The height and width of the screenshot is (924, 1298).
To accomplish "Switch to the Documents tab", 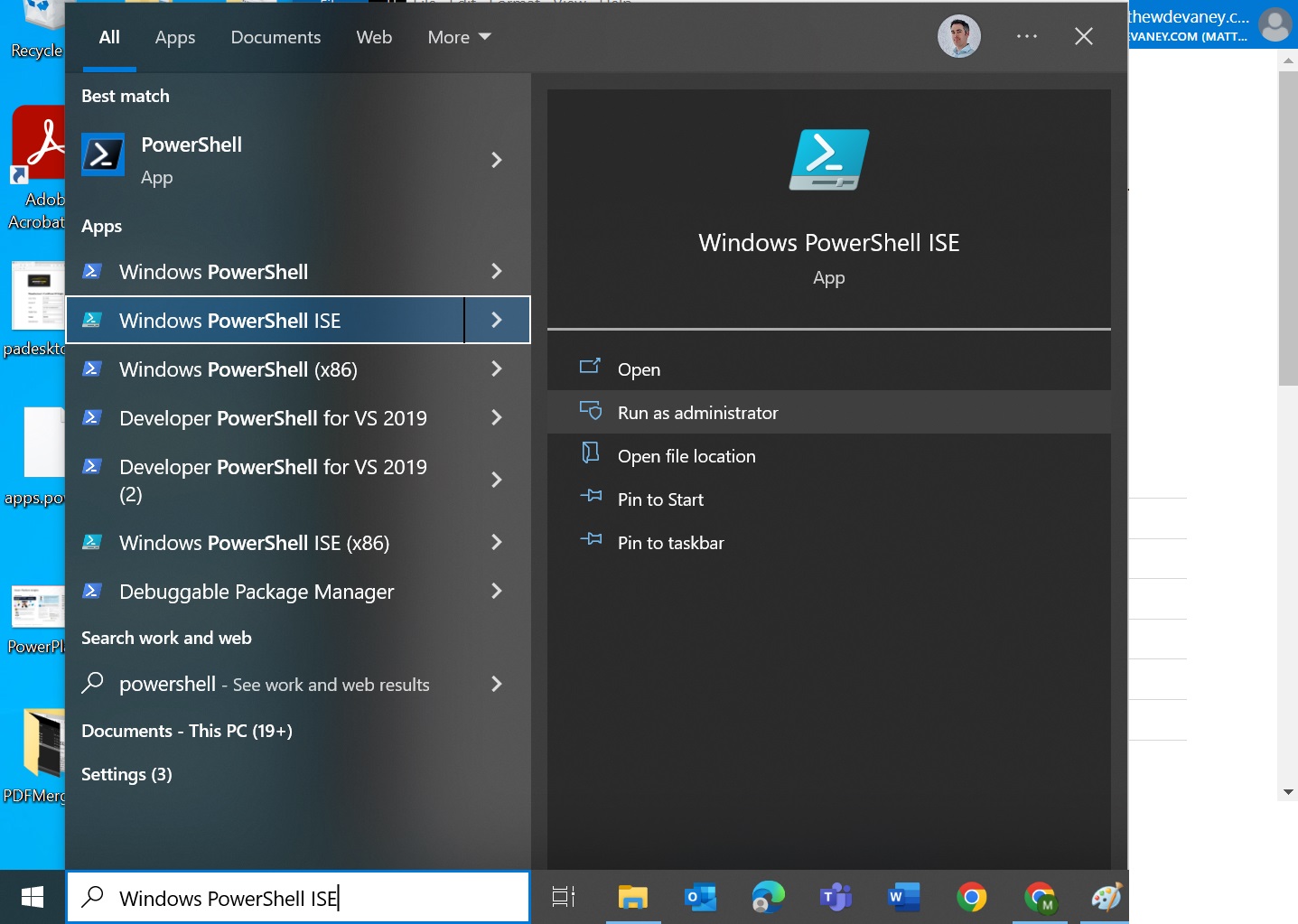I will point(275,37).
